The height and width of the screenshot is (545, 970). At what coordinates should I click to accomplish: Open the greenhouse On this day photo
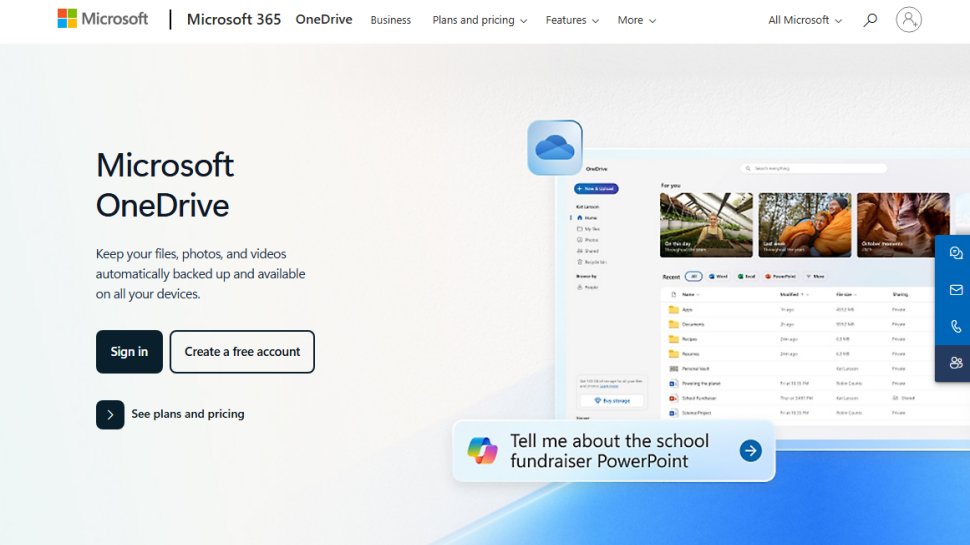coord(706,225)
